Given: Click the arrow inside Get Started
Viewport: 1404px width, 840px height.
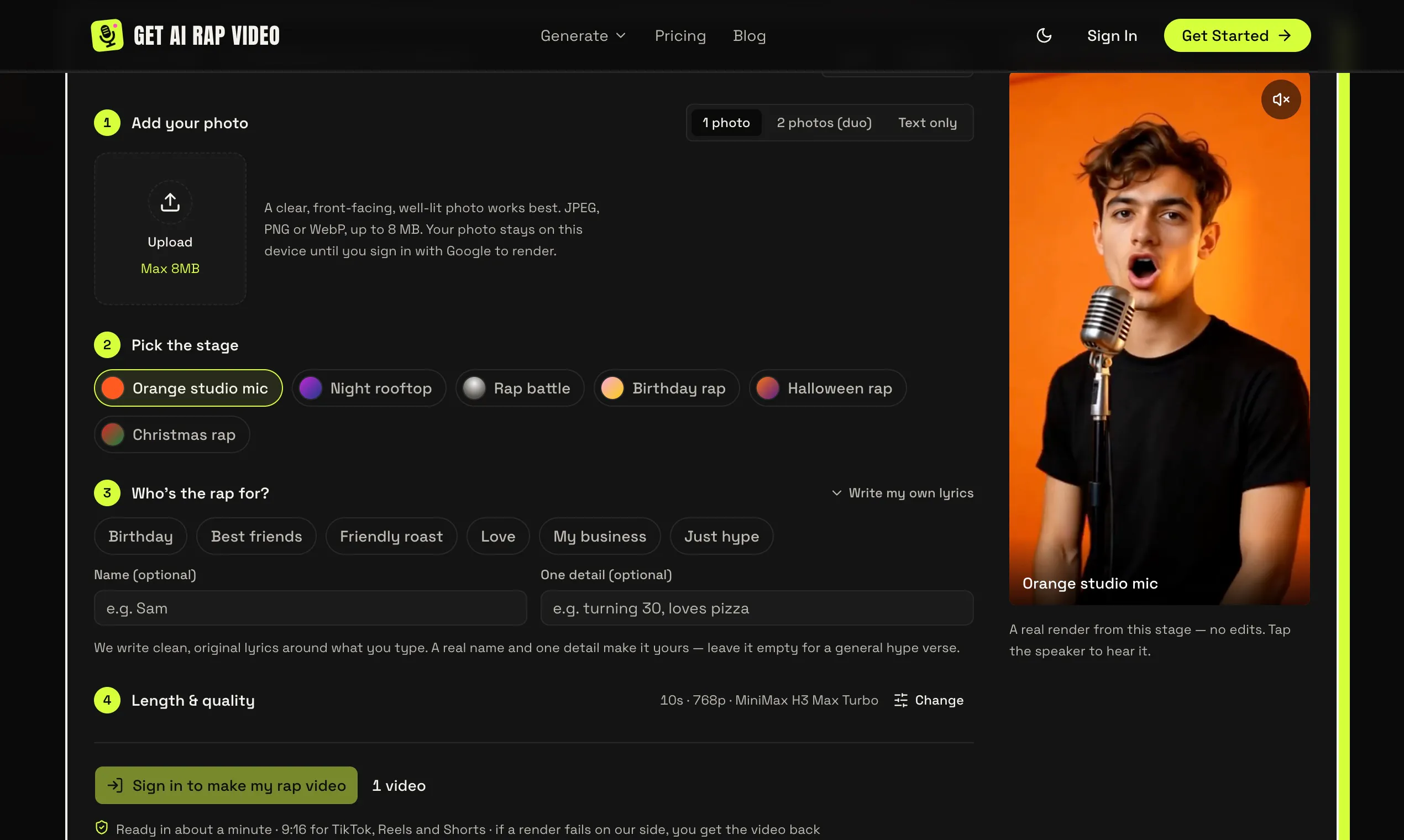Looking at the screenshot, I should click(1285, 36).
